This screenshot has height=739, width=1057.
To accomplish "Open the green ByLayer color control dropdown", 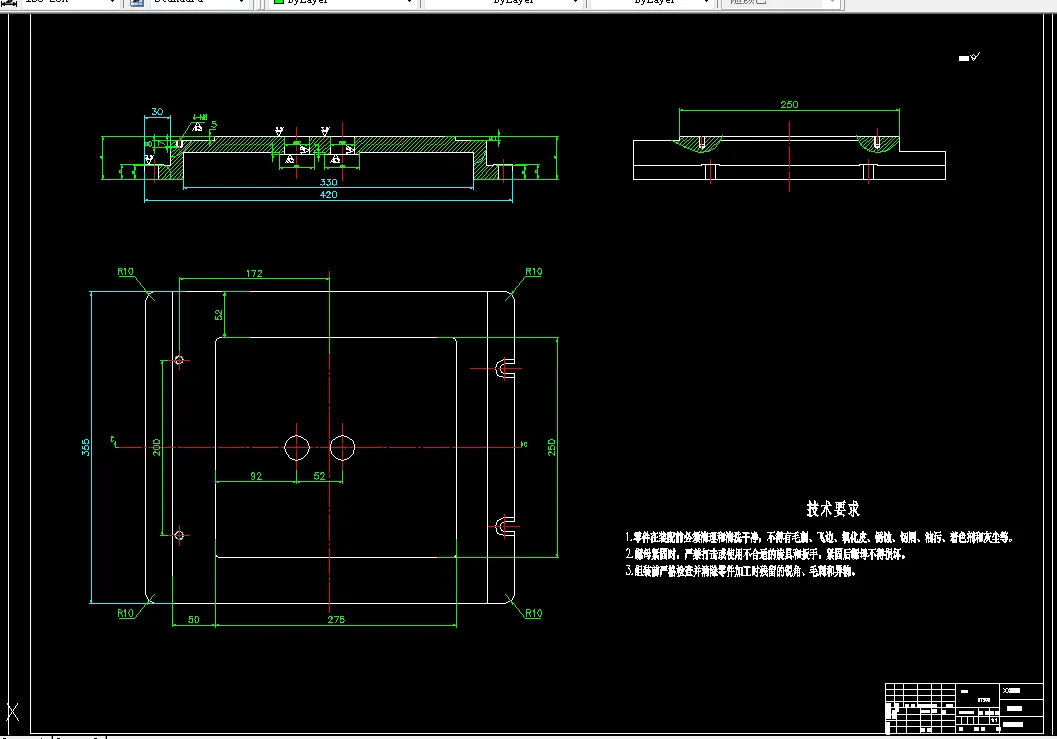I will click(342, 3).
